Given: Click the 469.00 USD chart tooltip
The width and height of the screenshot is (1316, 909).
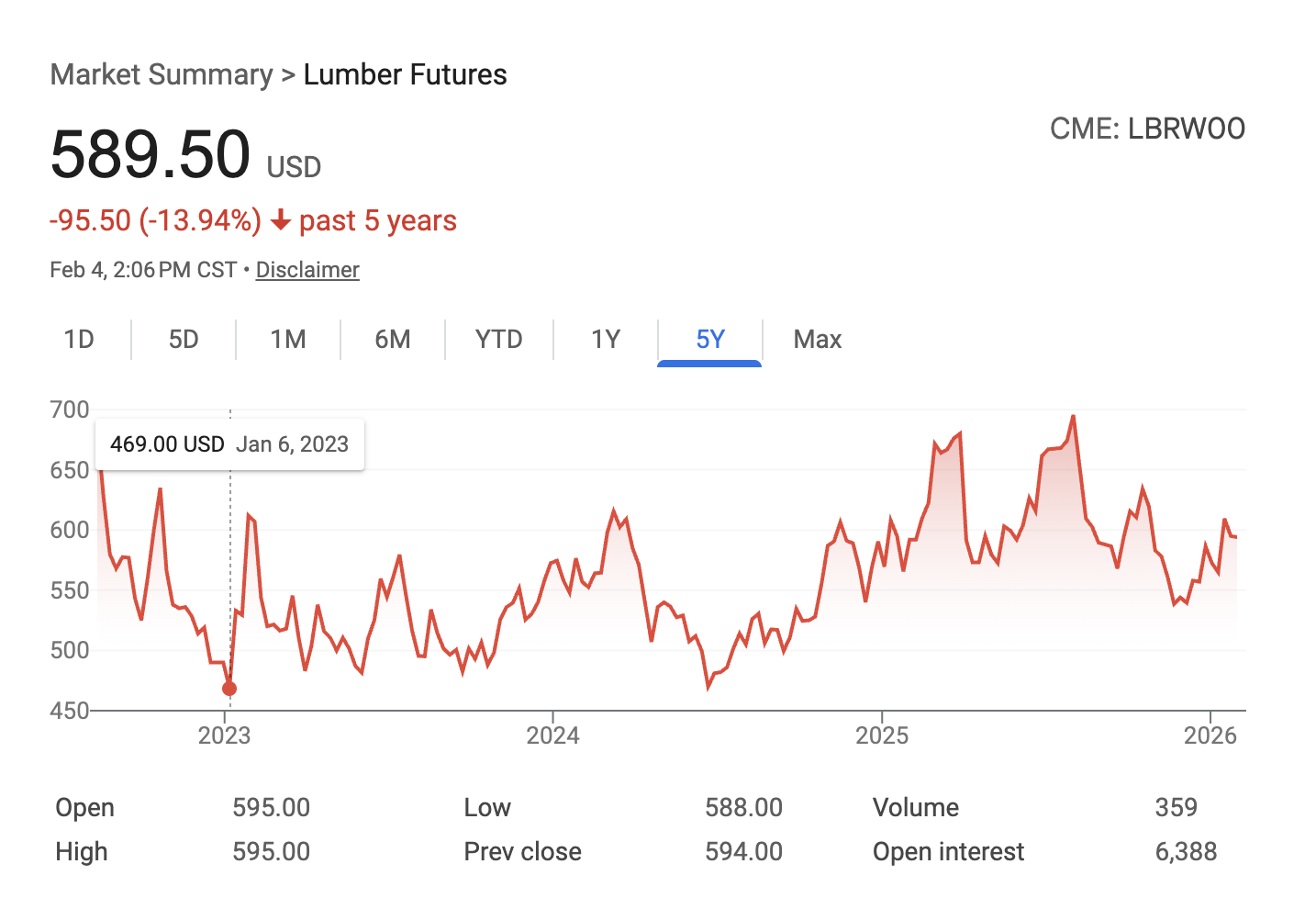Looking at the screenshot, I should coord(229,444).
